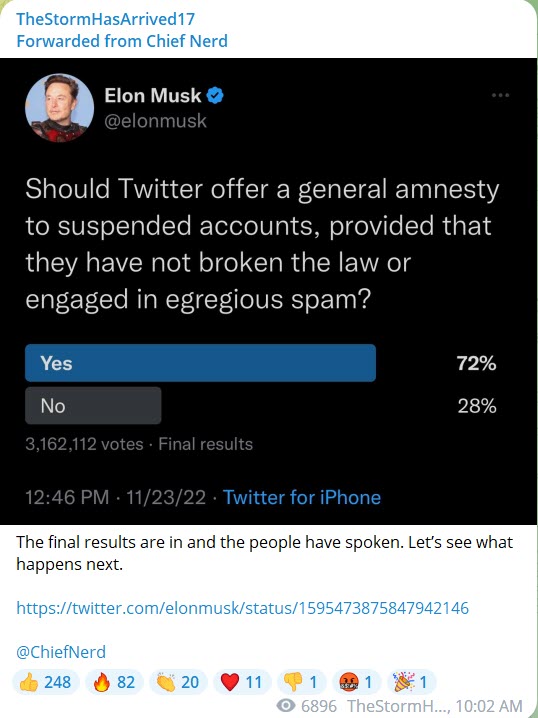Open the Forwarded from Chief Nerd source
Image resolution: width=538 pixels, height=718 pixels.
122,41
